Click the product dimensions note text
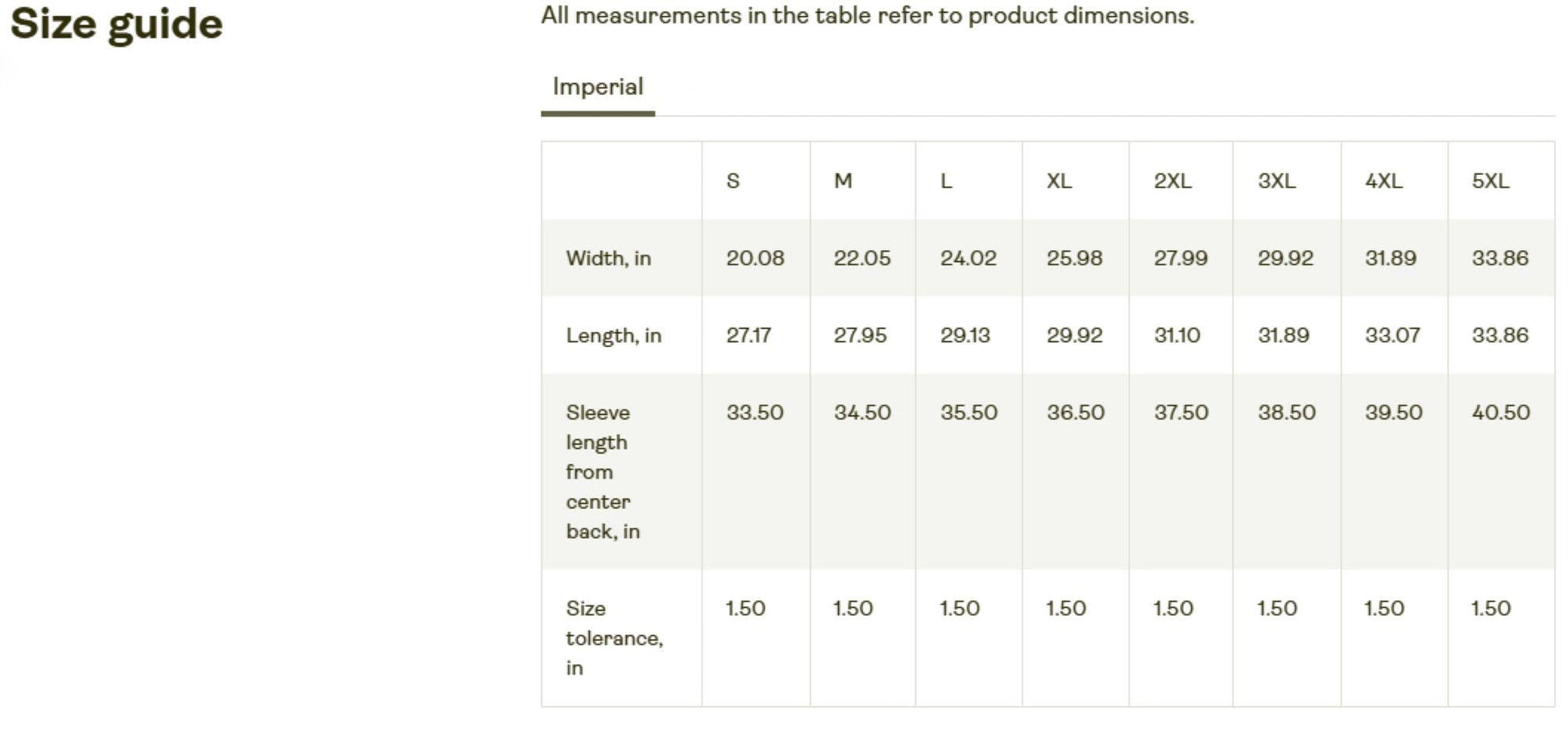The height and width of the screenshot is (748, 1568). pyautogui.click(x=867, y=15)
